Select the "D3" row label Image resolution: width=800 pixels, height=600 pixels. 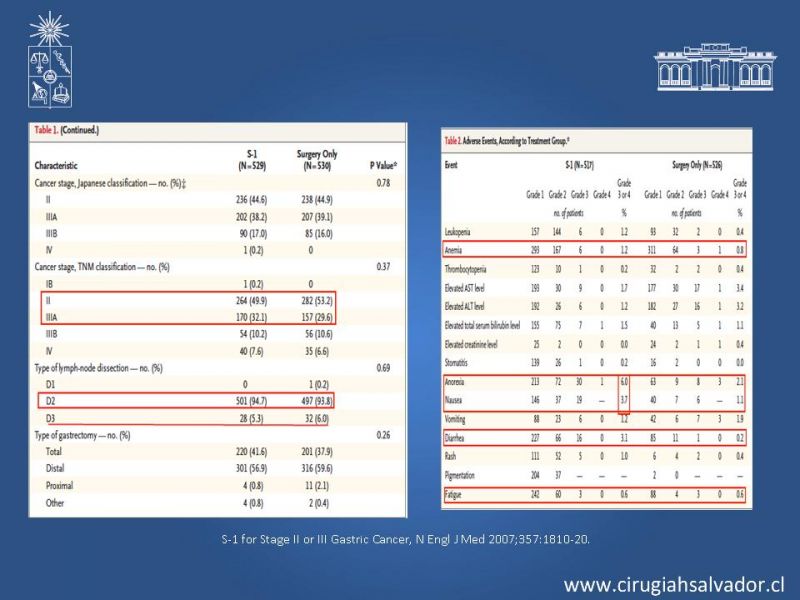[50, 418]
